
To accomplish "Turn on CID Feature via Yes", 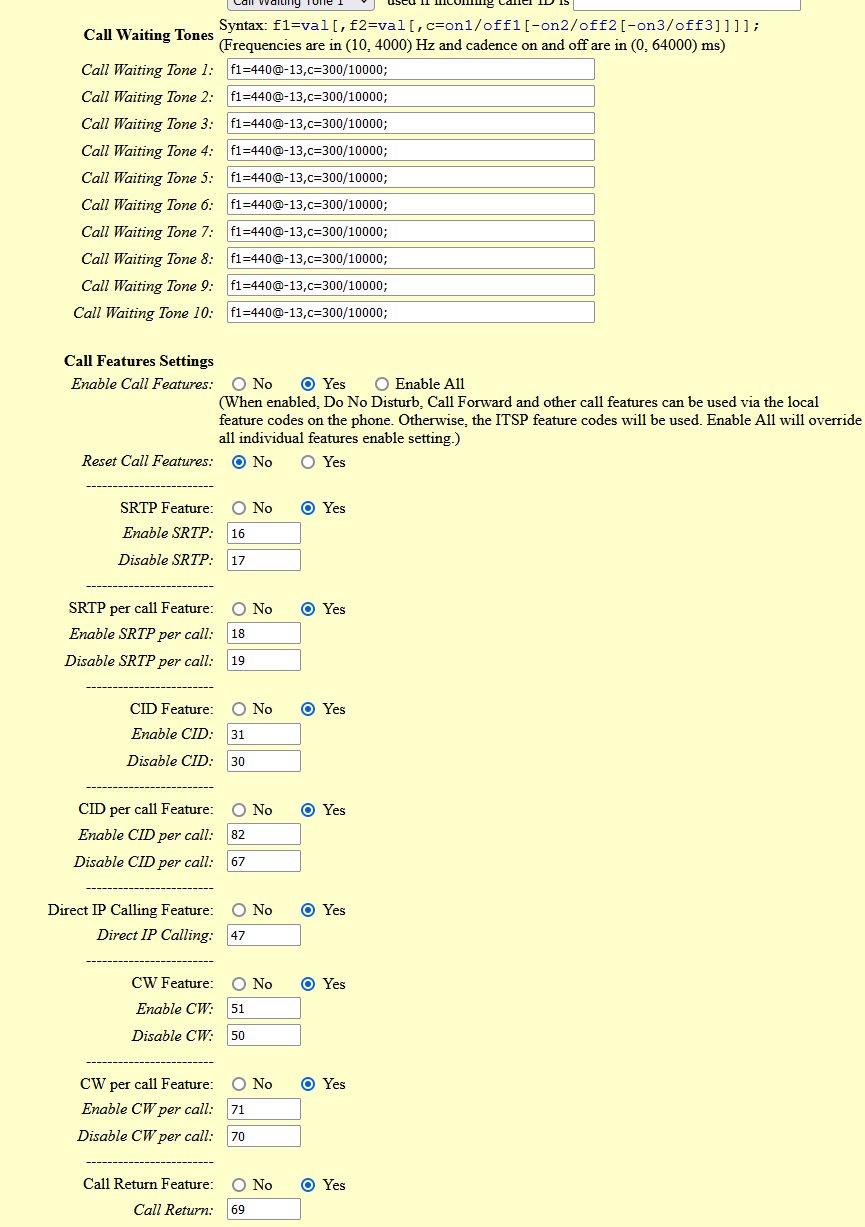I will click(x=309, y=709).
